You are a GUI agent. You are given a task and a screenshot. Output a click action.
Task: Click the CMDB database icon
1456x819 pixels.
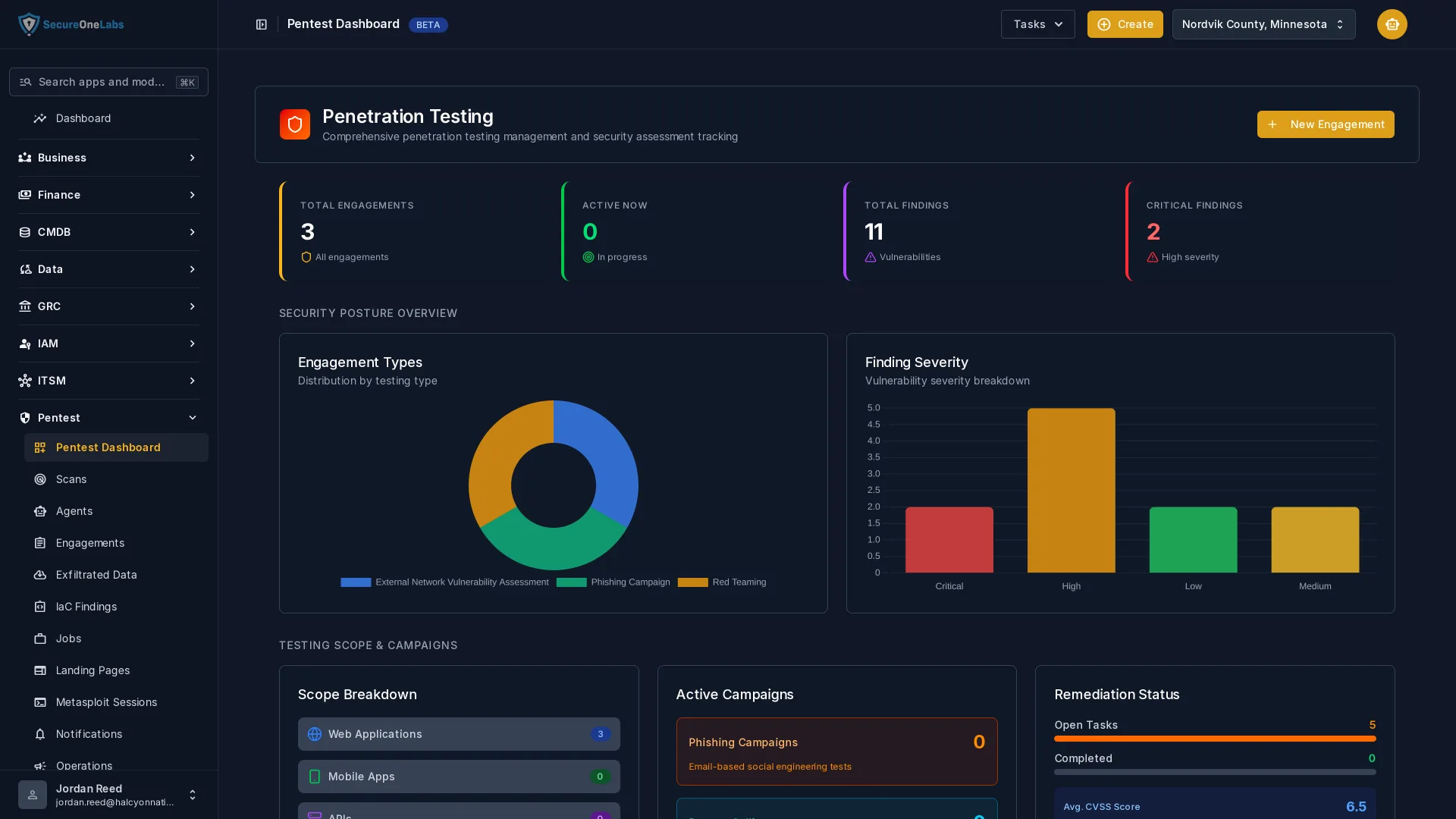pyautogui.click(x=25, y=232)
